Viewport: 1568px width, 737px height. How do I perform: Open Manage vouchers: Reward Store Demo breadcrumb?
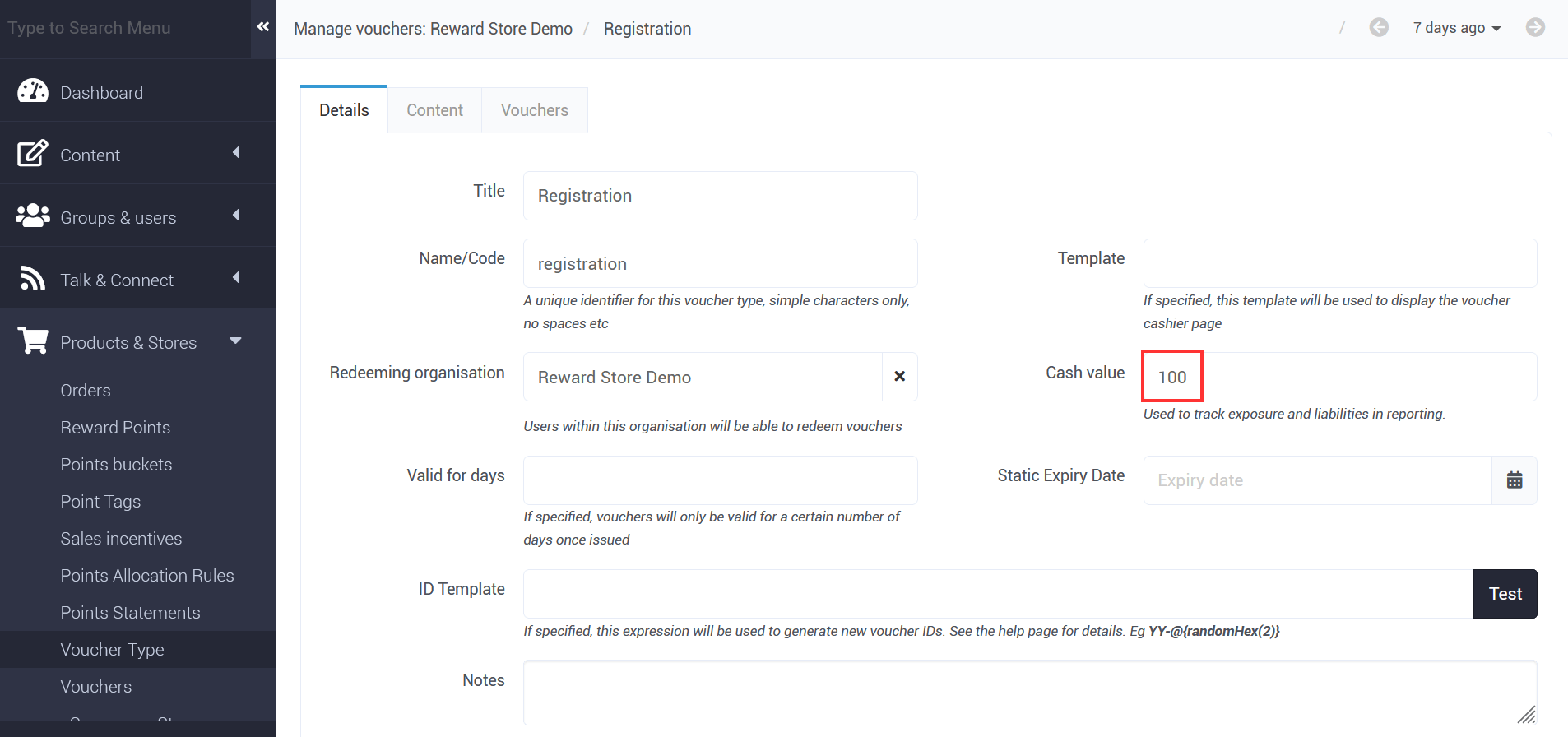tap(433, 28)
